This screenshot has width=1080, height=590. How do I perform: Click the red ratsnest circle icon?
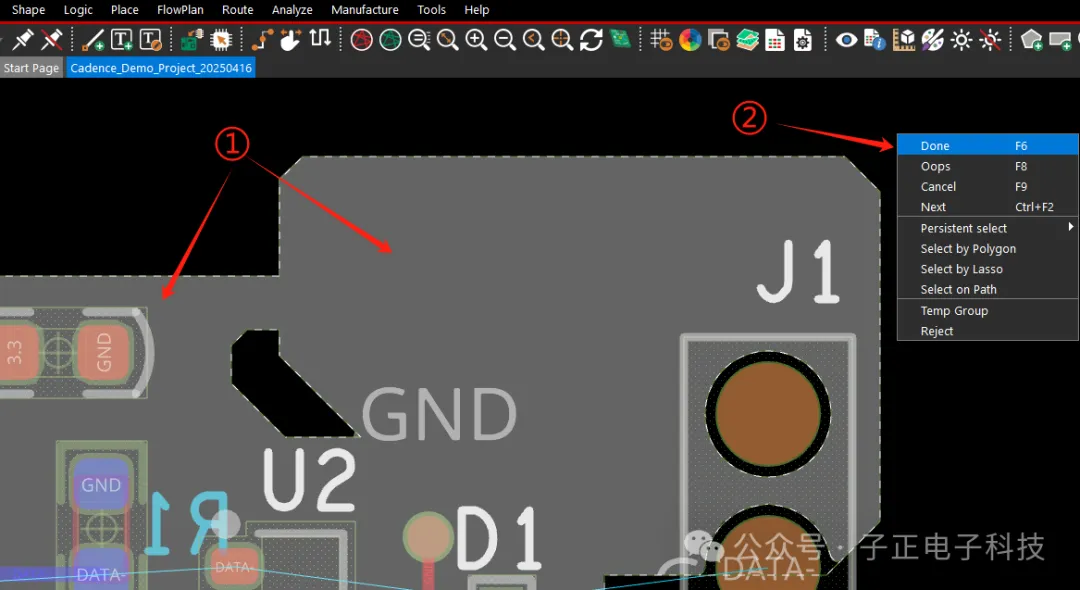362,40
